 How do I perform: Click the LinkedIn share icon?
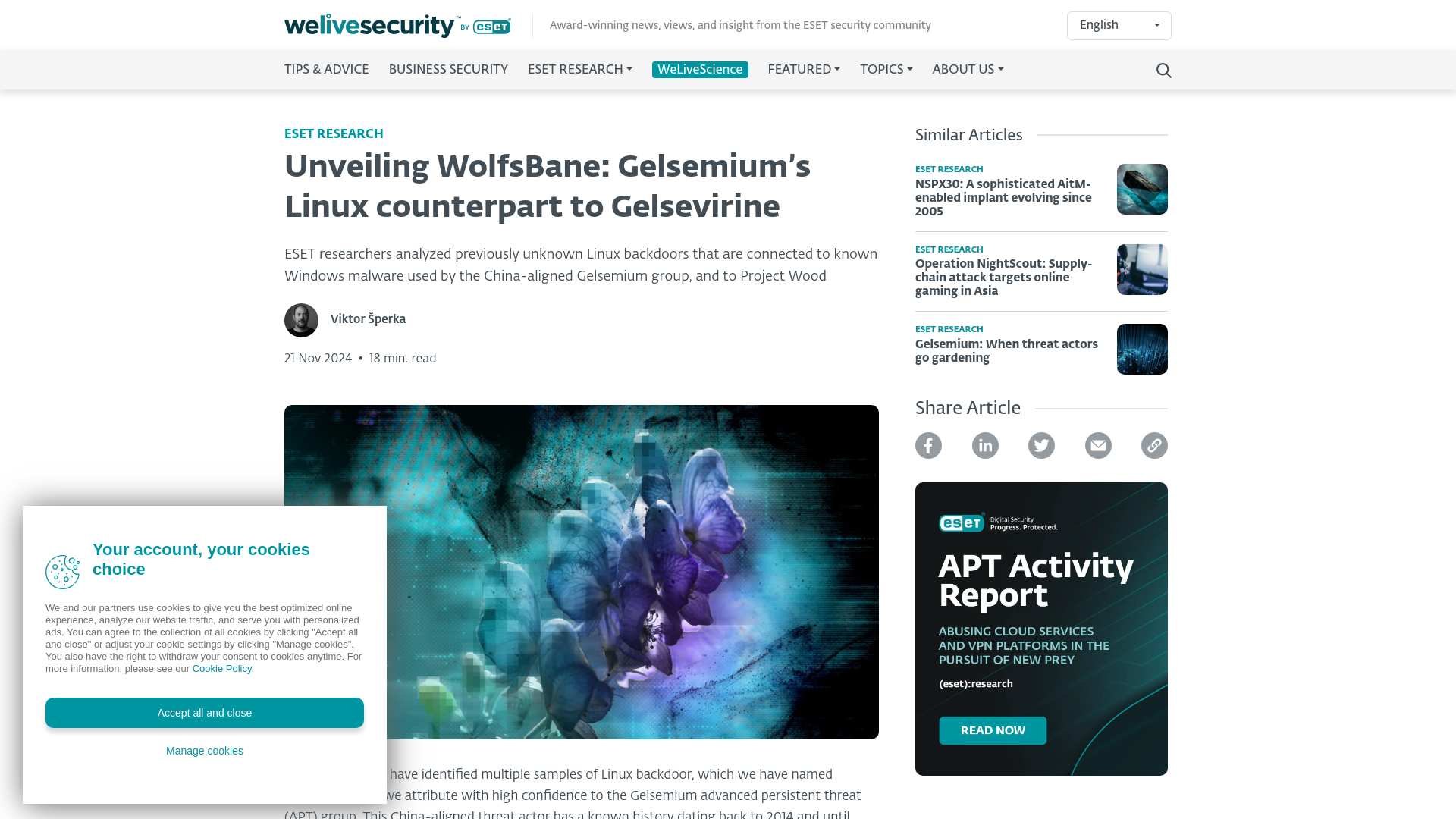(985, 445)
